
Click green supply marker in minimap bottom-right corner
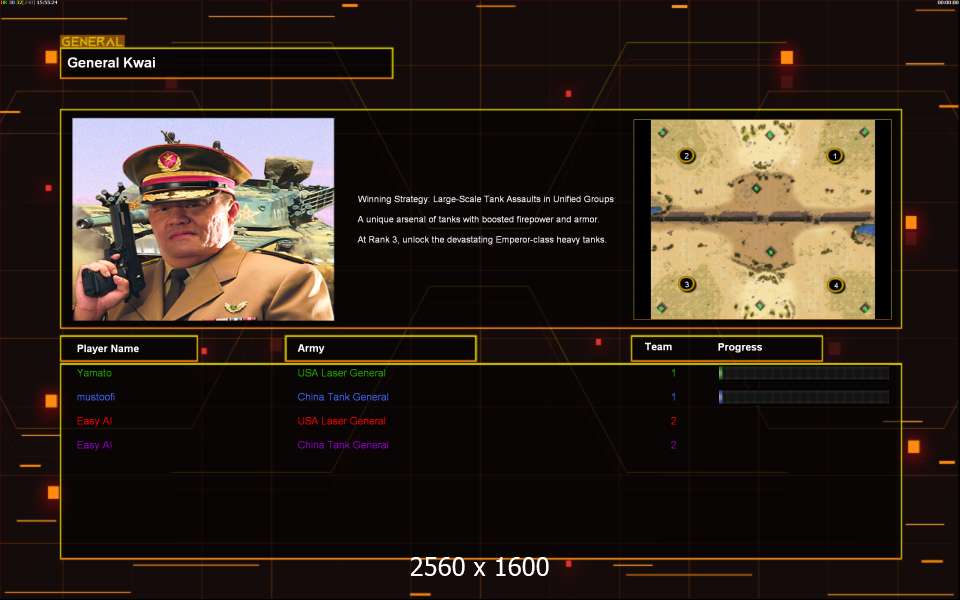click(x=864, y=308)
